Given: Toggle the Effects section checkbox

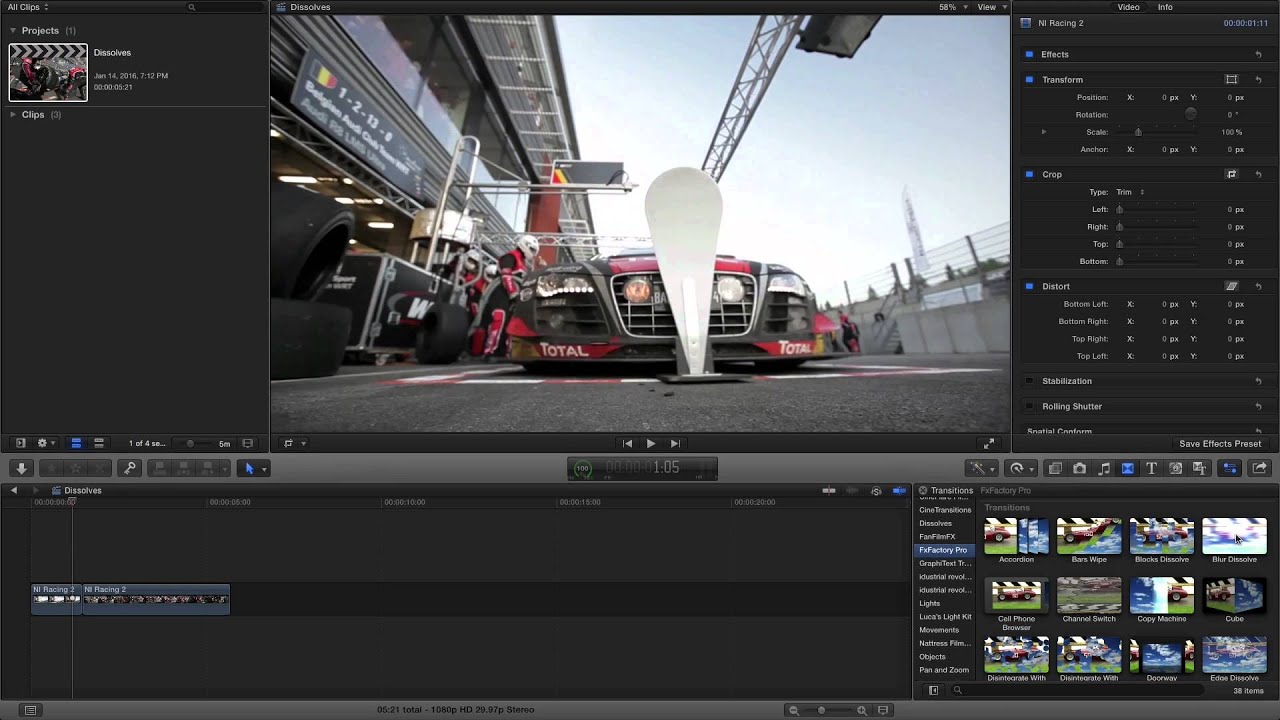Looking at the screenshot, I should (1028, 54).
